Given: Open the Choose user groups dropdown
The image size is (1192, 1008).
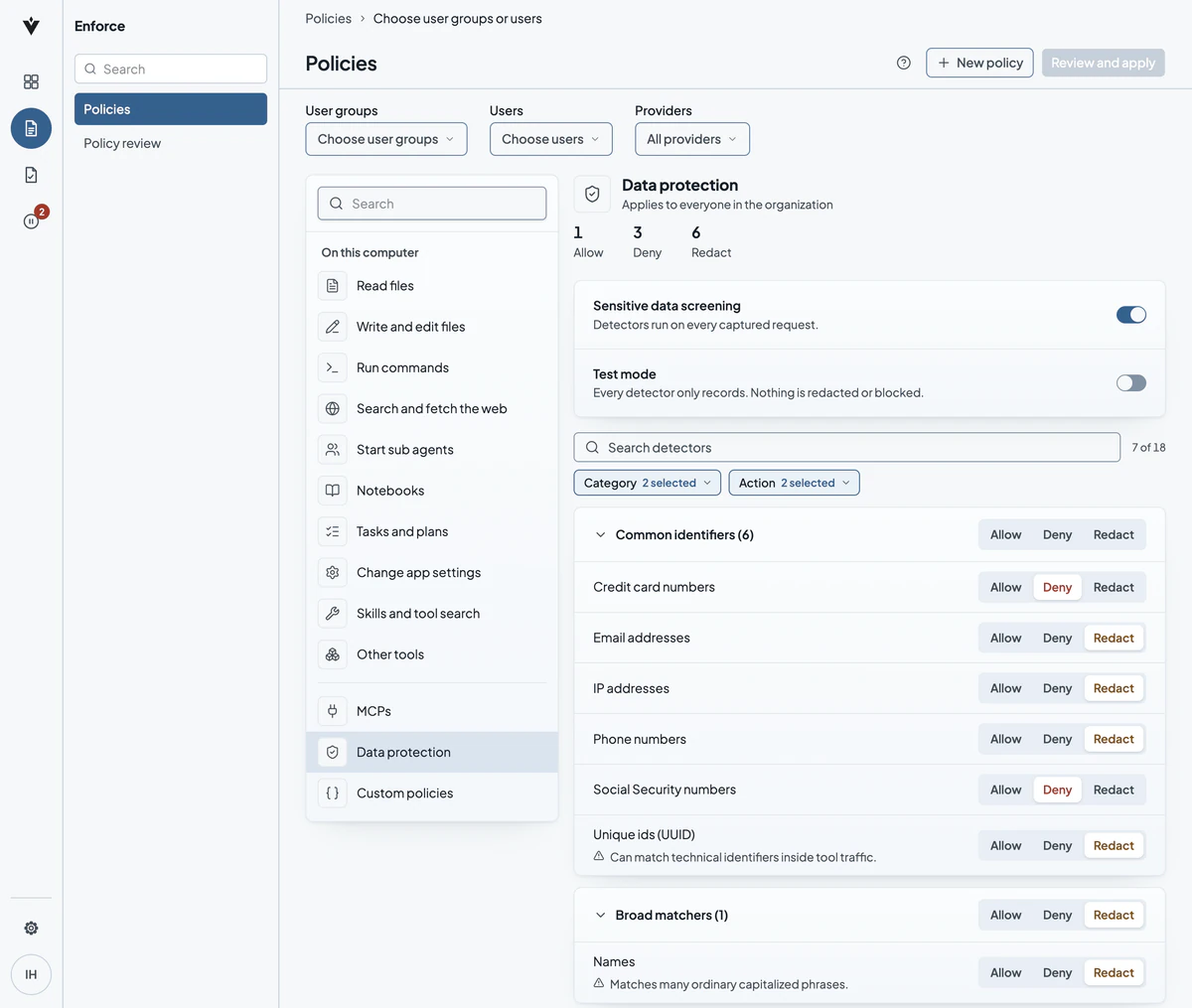Looking at the screenshot, I should [x=385, y=139].
